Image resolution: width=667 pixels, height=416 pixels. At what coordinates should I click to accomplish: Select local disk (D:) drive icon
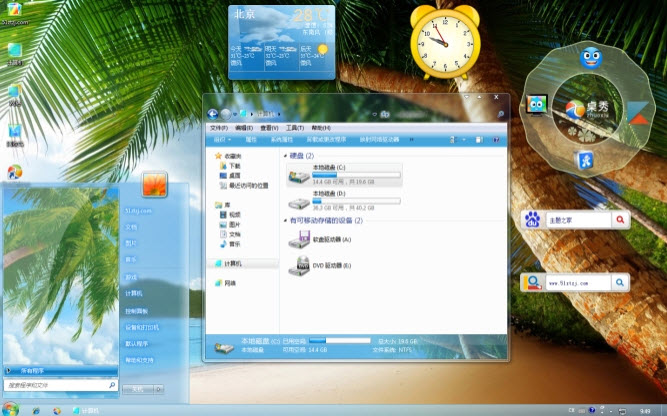click(299, 202)
